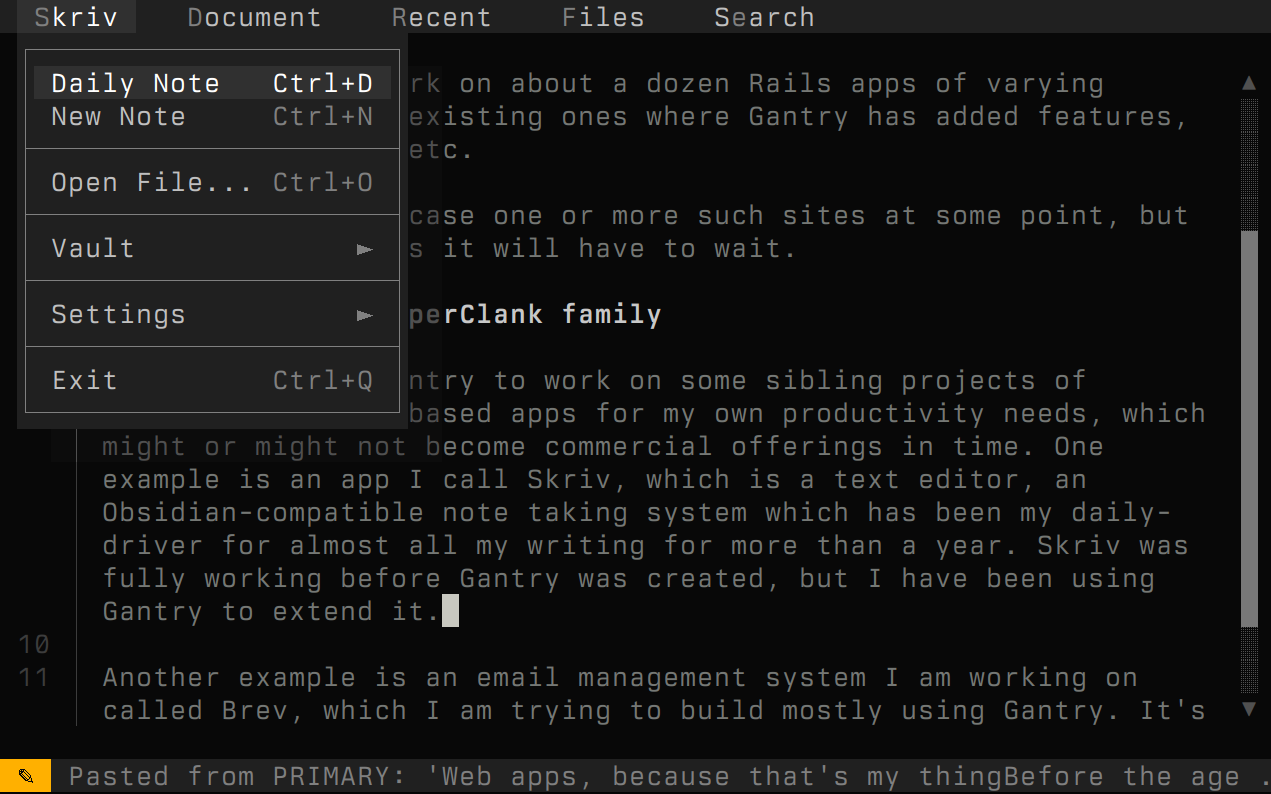Open the Document menu
This screenshot has height=794, width=1271.
coord(254,17)
